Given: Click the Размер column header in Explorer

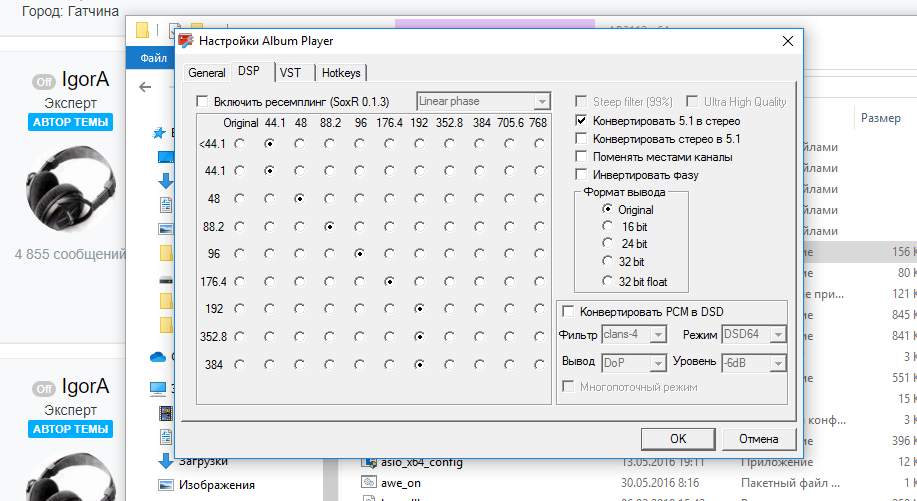Looking at the screenshot, I should pyautogui.click(x=881, y=118).
